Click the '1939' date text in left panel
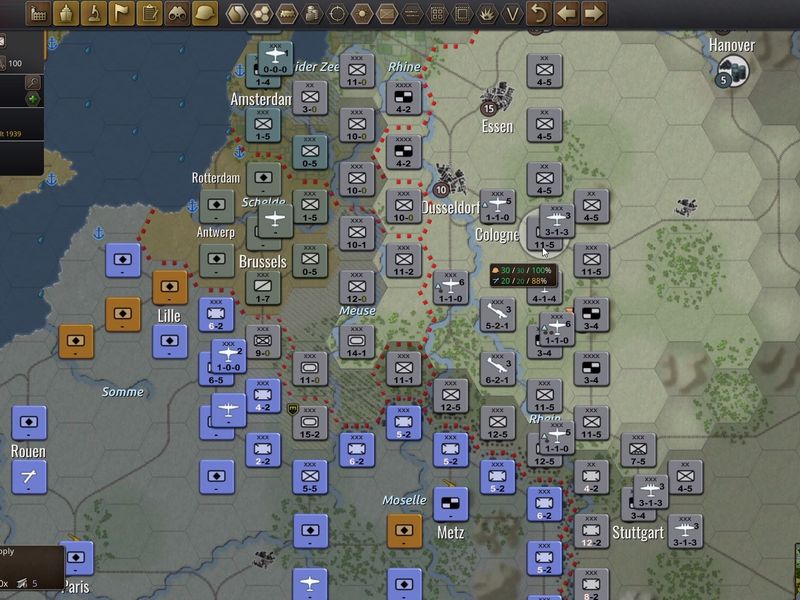The width and height of the screenshot is (800, 600). coord(13,134)
